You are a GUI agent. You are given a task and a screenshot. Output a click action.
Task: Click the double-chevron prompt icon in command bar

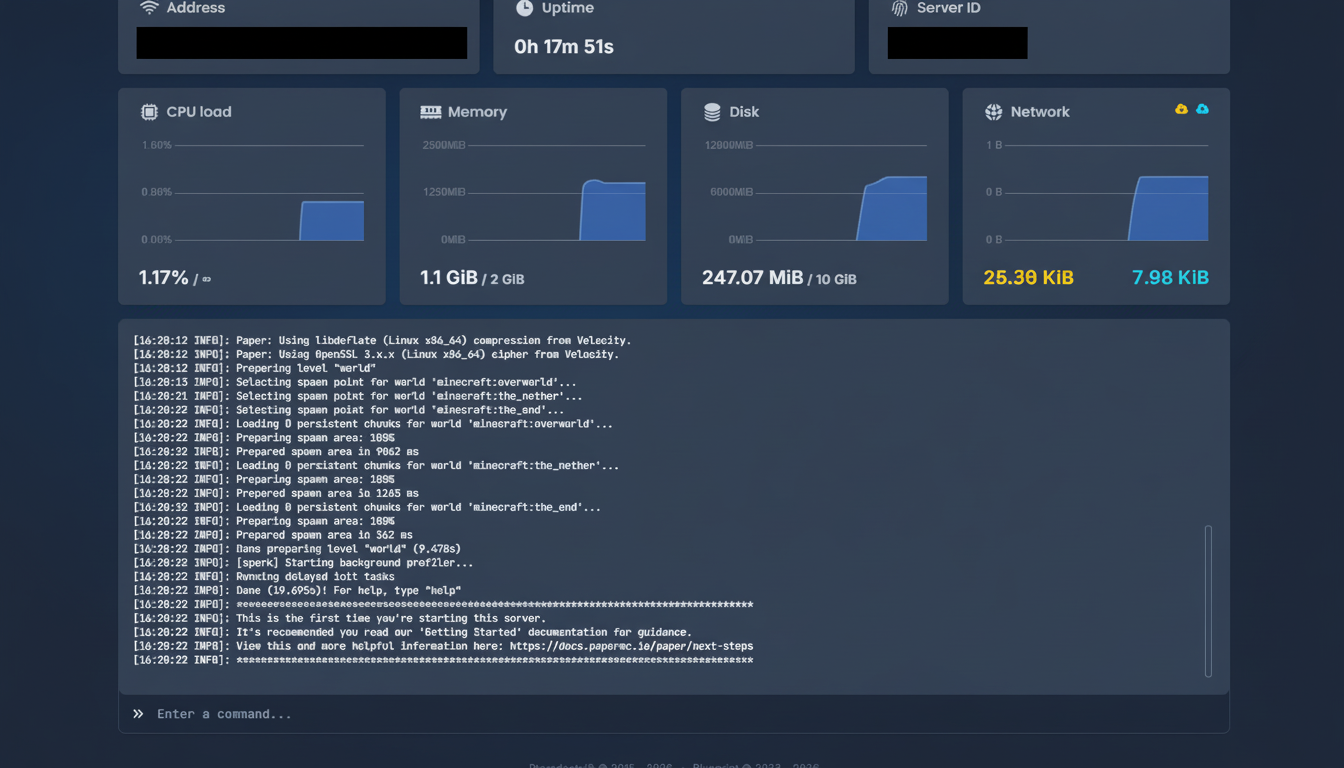click(x=138, y=714)
